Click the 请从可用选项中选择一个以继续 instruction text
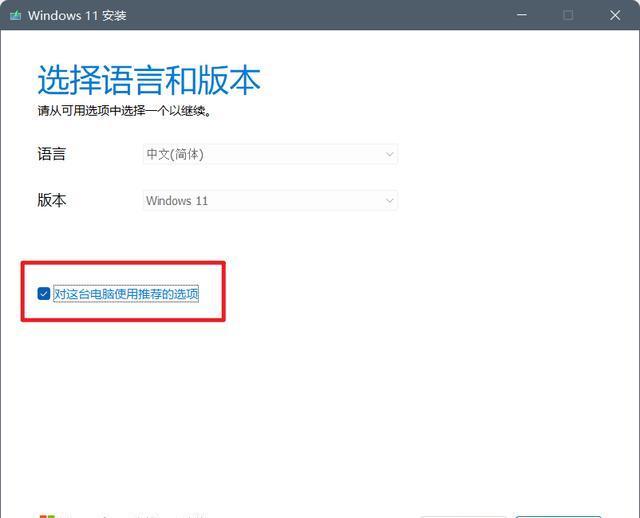 coord(125,111)
